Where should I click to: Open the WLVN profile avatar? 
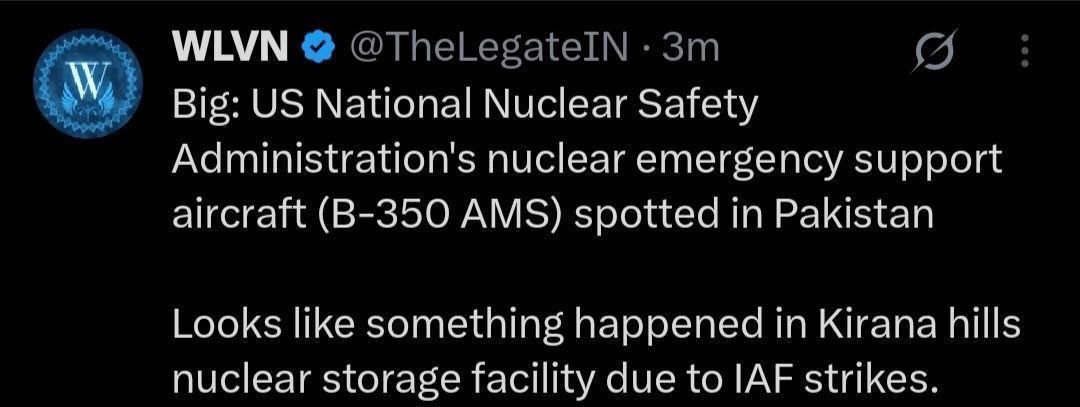coord(88,83)
